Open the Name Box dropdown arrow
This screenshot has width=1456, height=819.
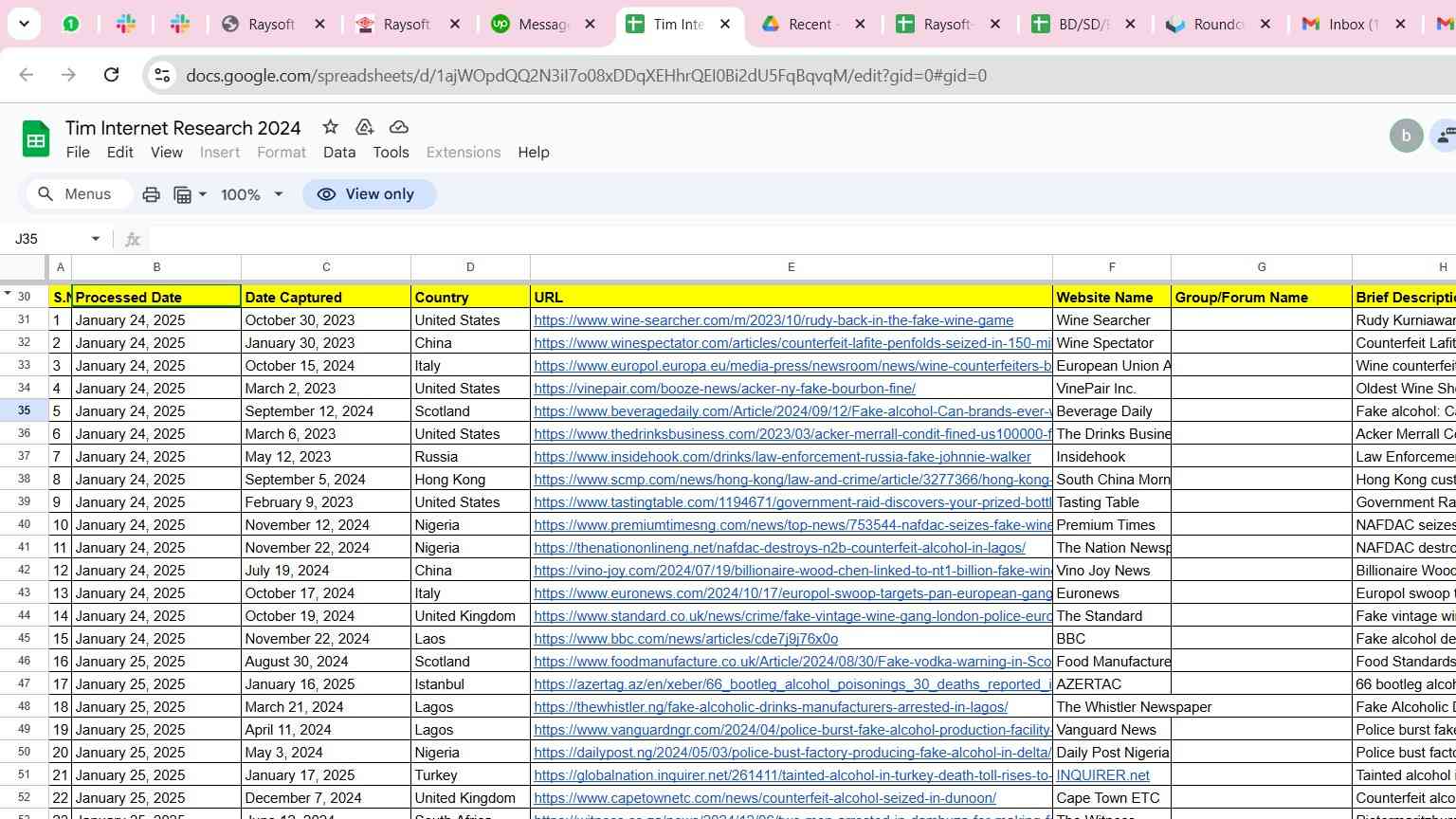95,239
